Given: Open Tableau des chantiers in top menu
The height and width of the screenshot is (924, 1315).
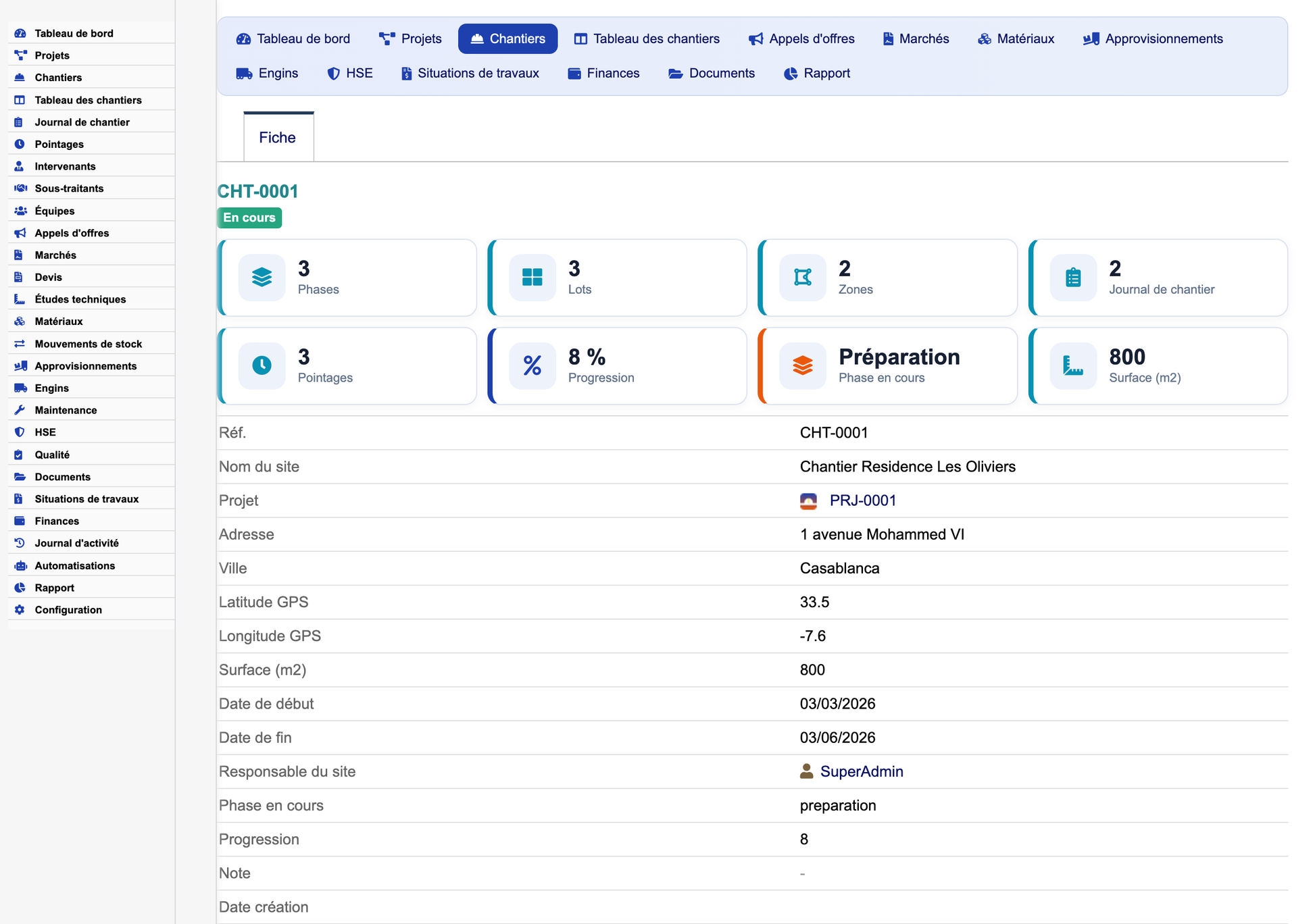Looking at the screenshot, I should [x=647, y=38].
